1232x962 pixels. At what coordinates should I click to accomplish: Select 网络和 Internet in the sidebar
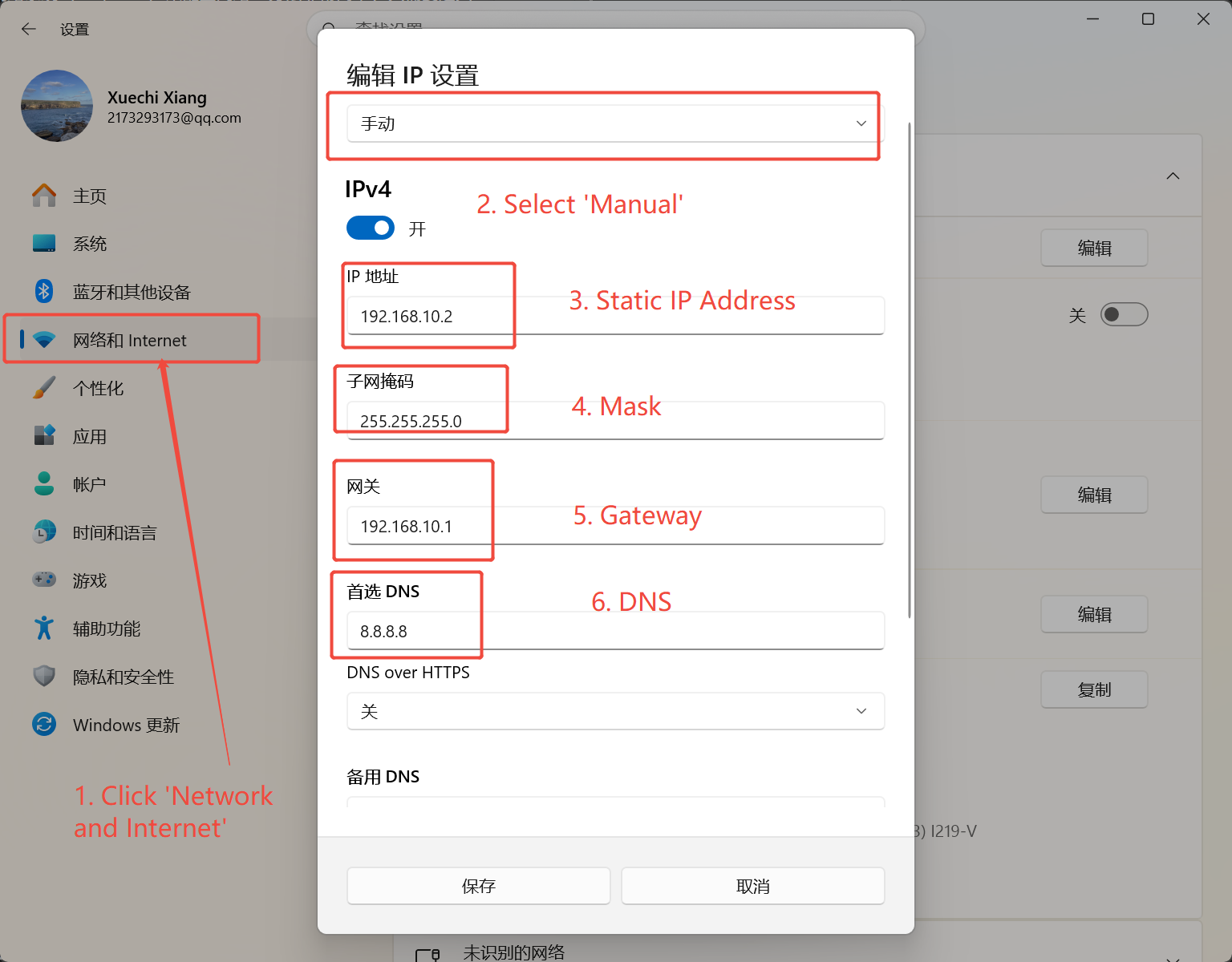[x=130, y=340]
